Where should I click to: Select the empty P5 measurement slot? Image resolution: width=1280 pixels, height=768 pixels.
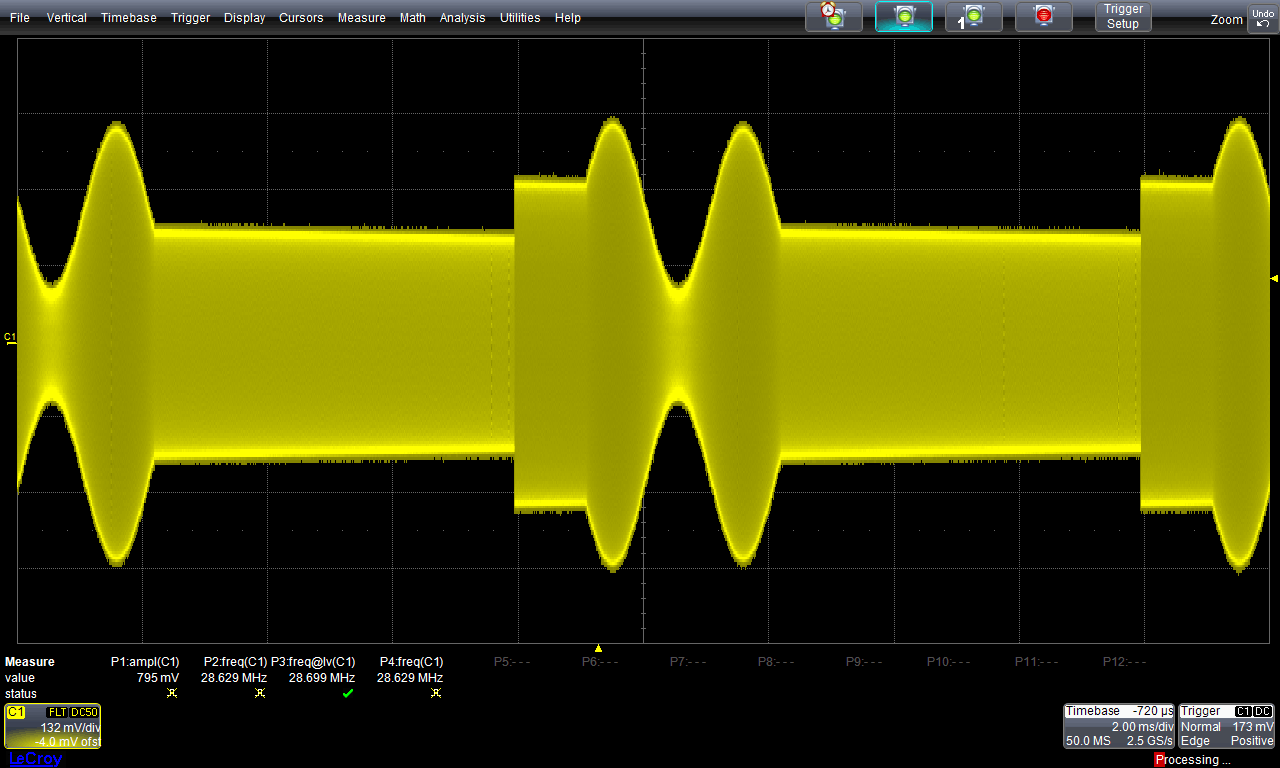pyautogui.click(x=513, y=662)
